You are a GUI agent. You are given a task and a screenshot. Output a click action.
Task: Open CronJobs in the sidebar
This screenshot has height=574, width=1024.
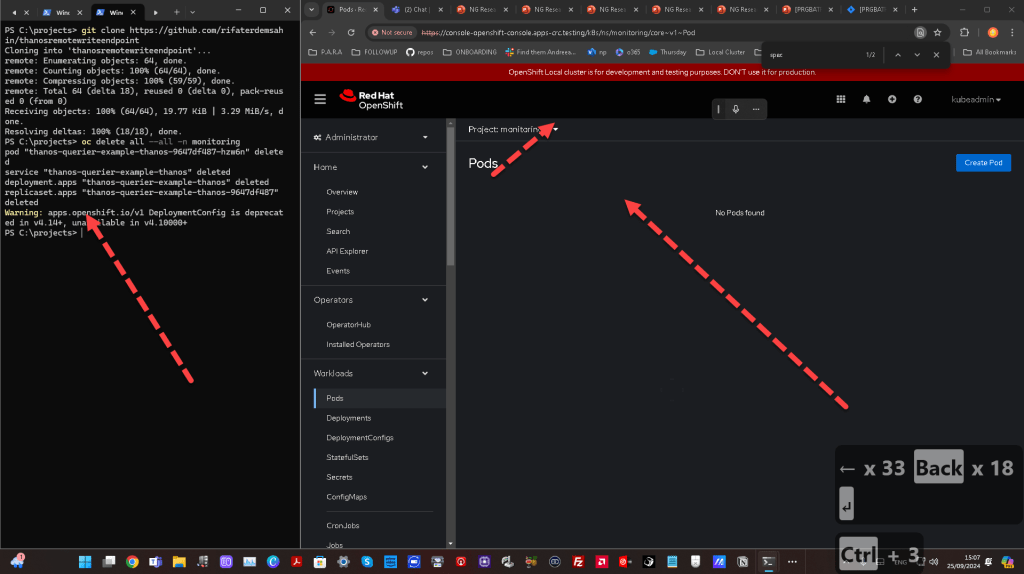(342, 526)
